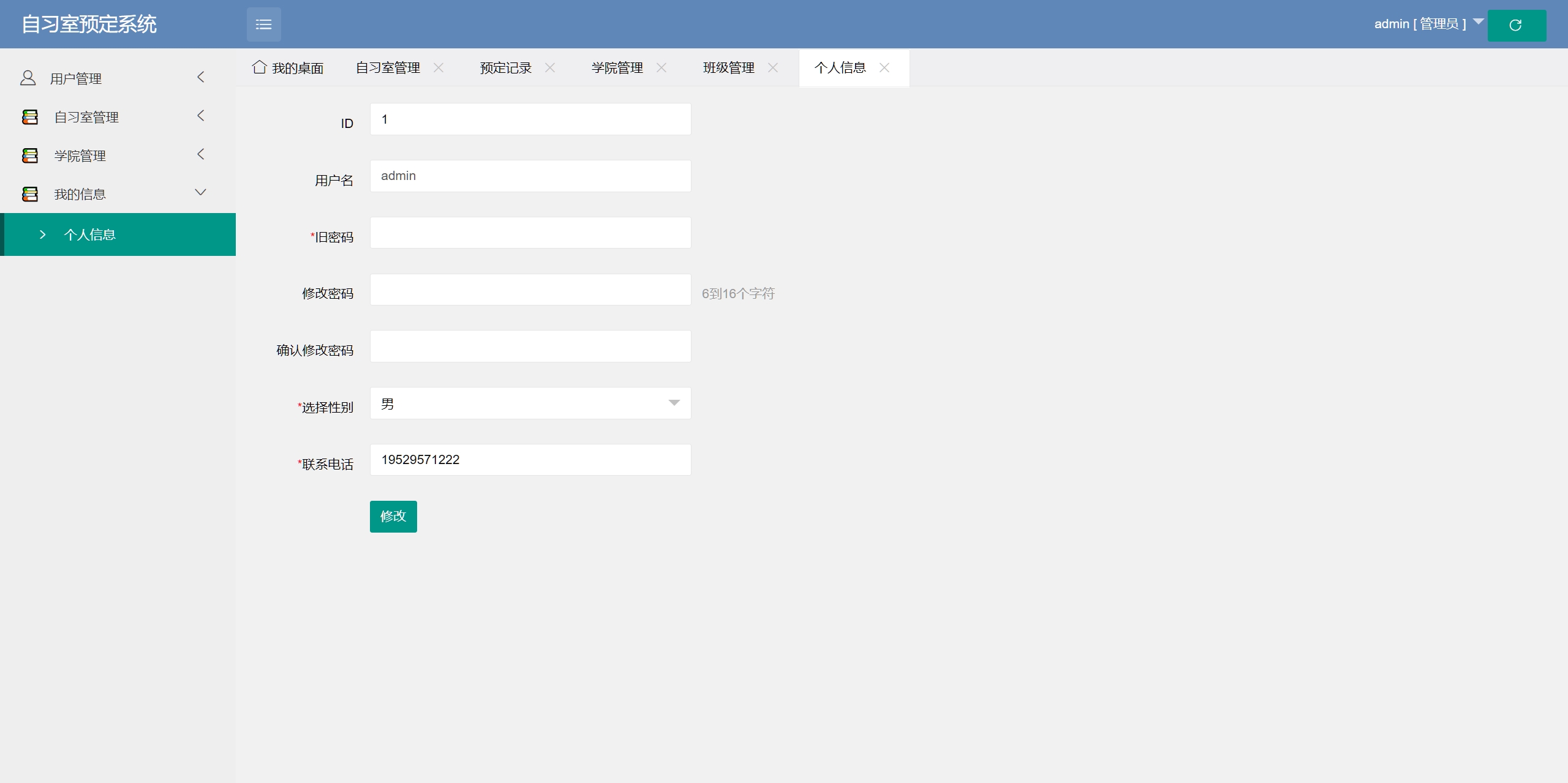This screenshot has width=1568, height=783.
Task: Open 自习室管理 menu label in sidebar
Action: click(x=86, y=117)
